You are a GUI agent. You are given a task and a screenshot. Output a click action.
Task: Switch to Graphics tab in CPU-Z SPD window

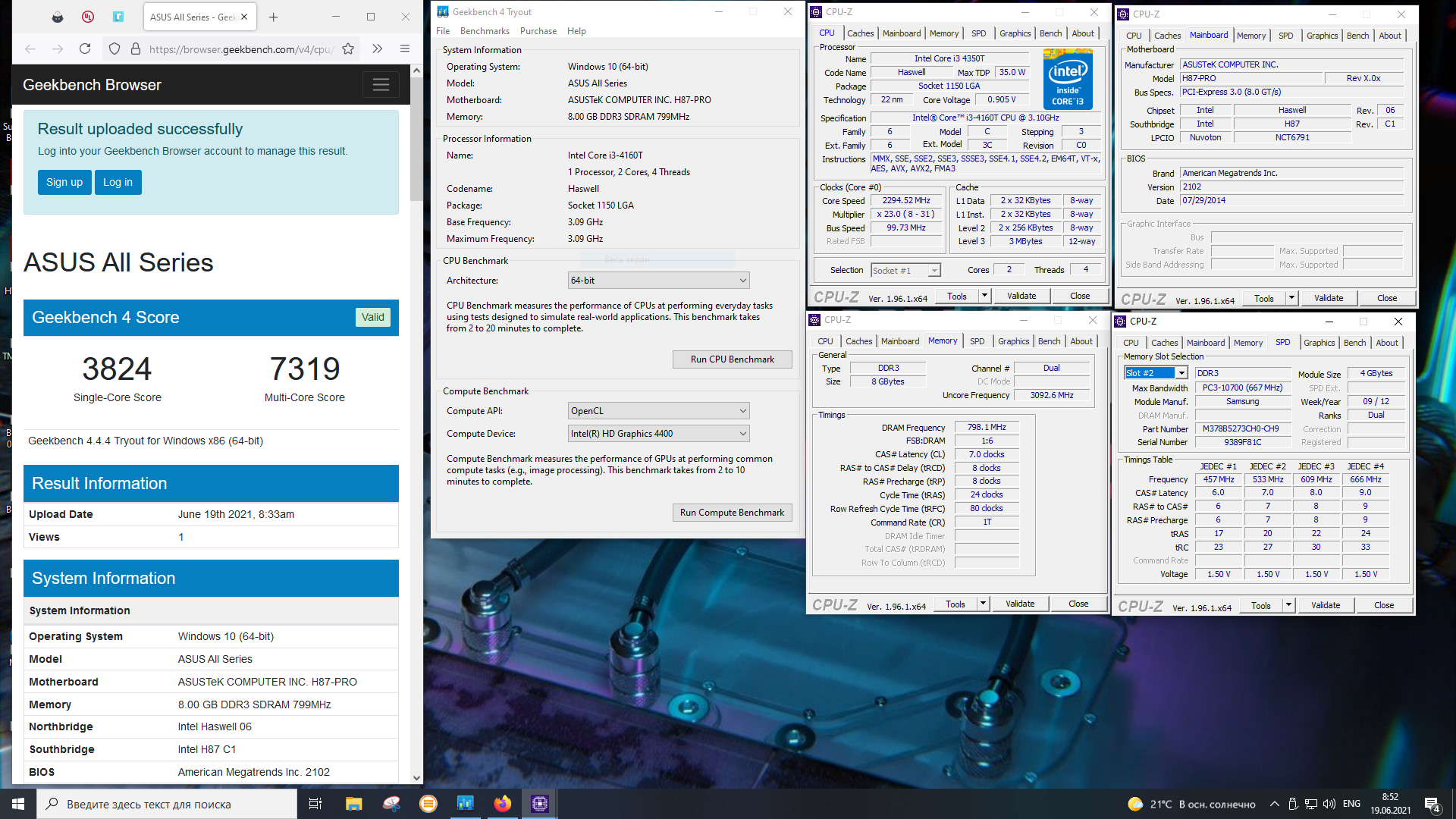click(x=1319, y=343)
